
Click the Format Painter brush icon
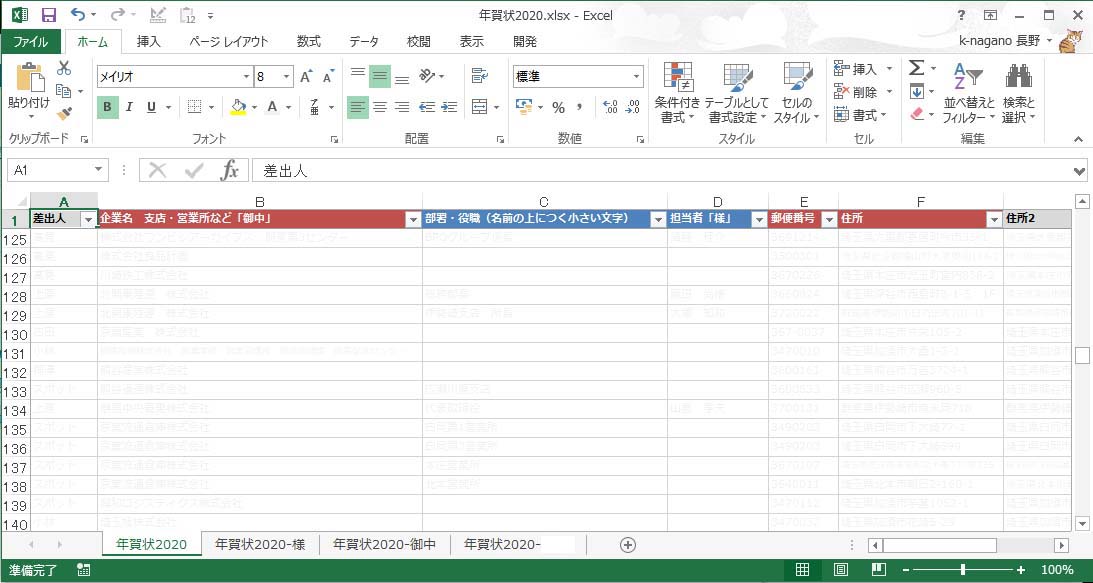(64, 113)
